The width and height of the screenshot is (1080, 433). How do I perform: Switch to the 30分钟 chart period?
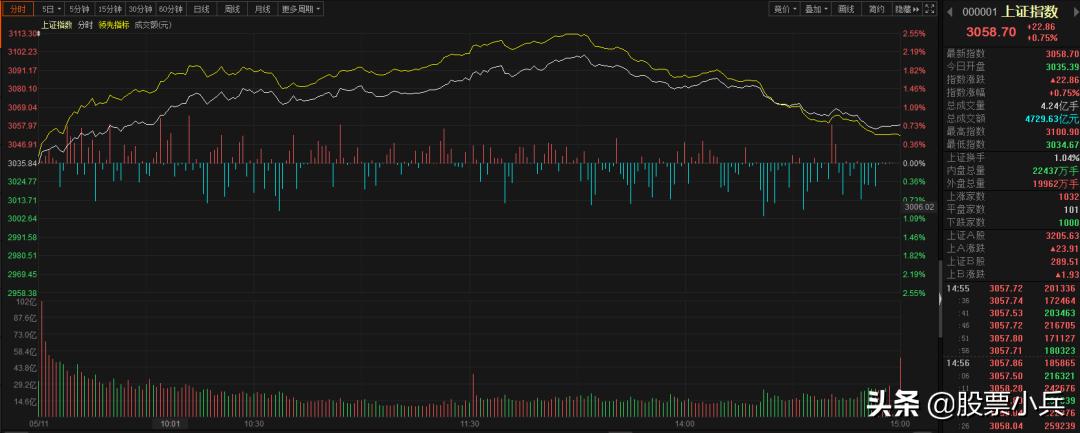coord(141,9)
